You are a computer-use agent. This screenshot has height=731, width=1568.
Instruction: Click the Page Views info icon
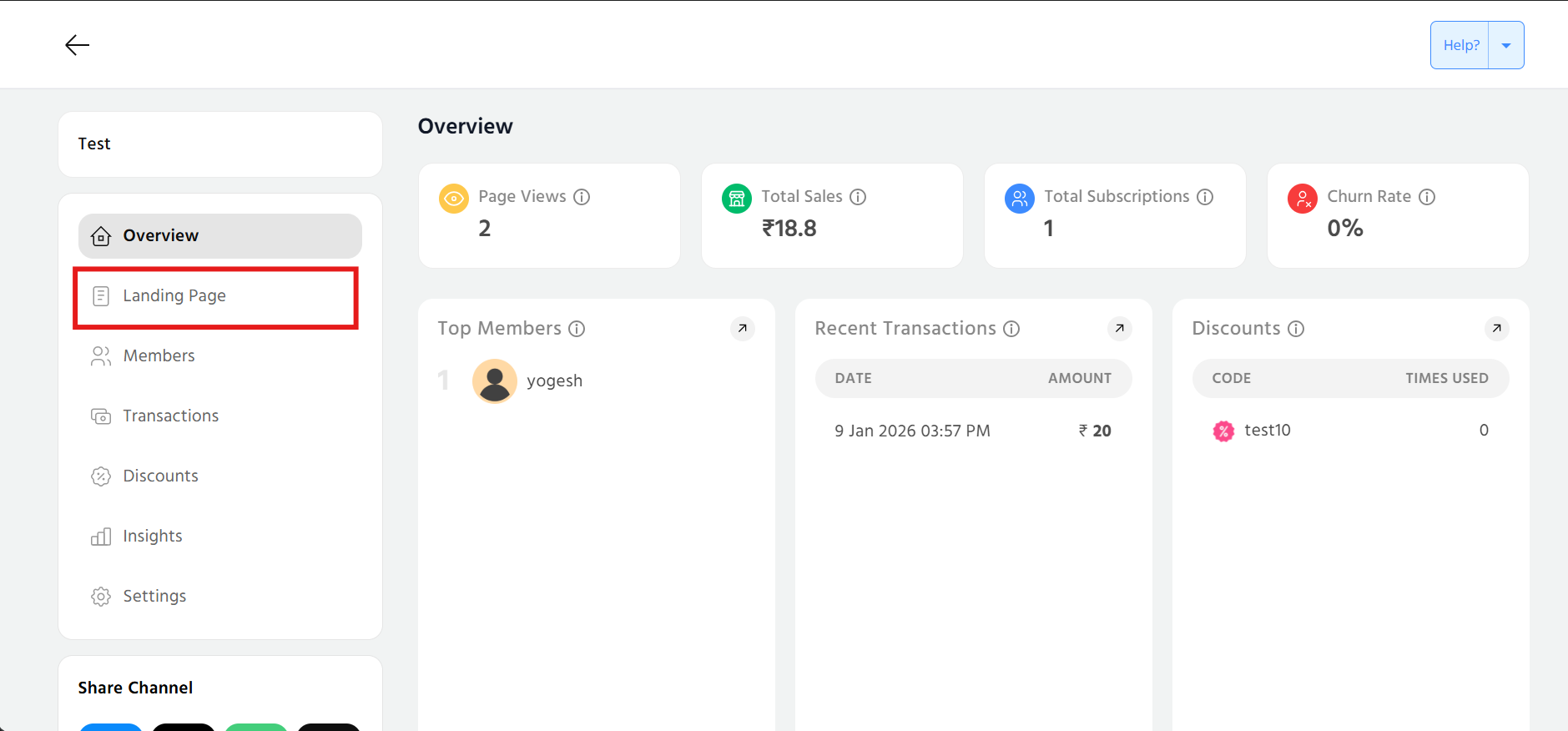582,197
